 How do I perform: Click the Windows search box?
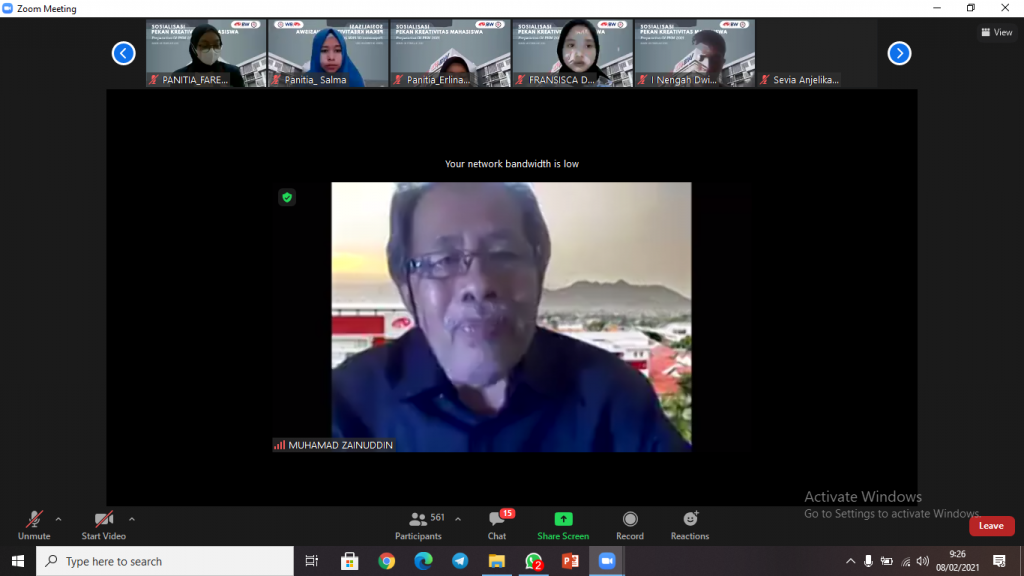tap(165, 561)
